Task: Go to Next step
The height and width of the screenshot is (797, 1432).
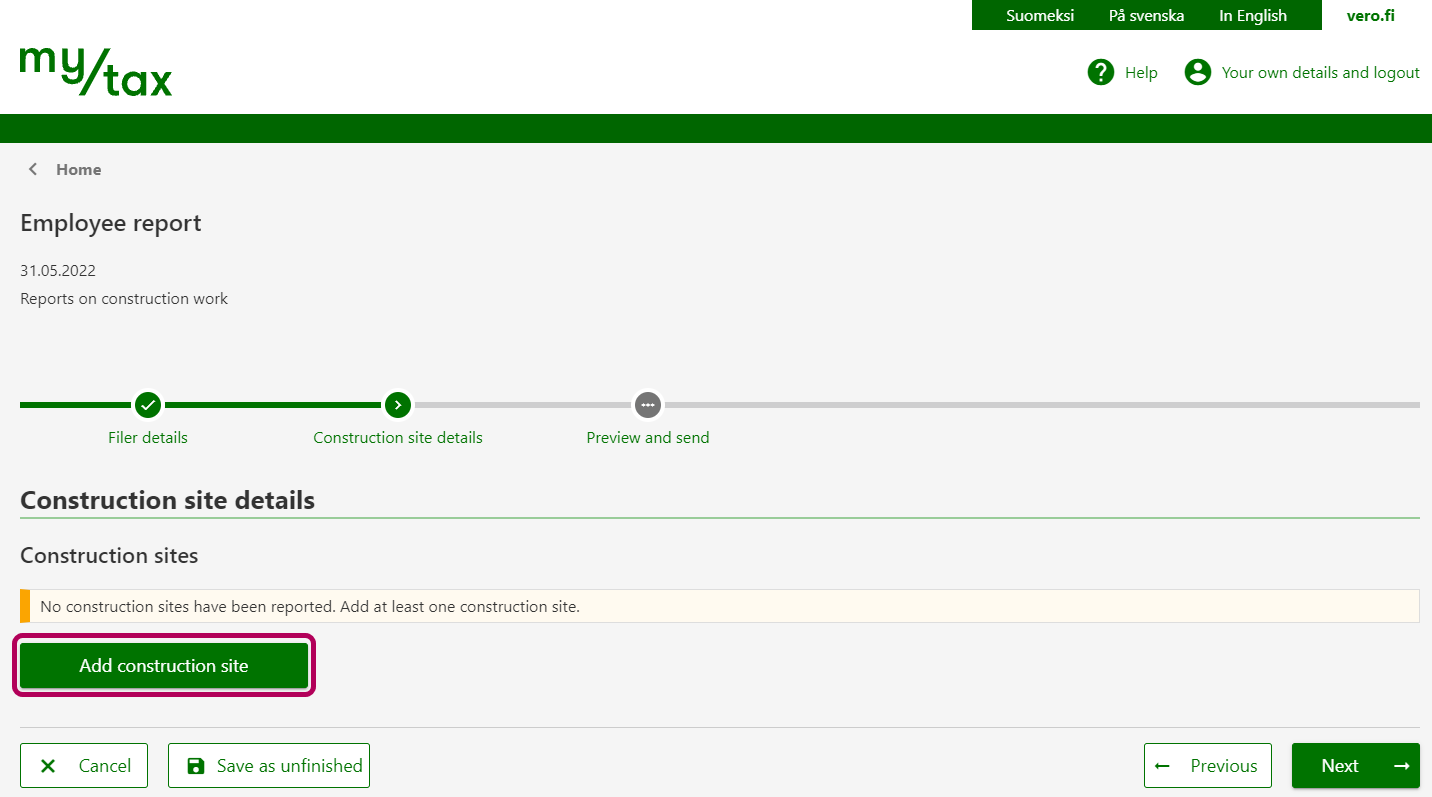Action: click(1355, 766)
